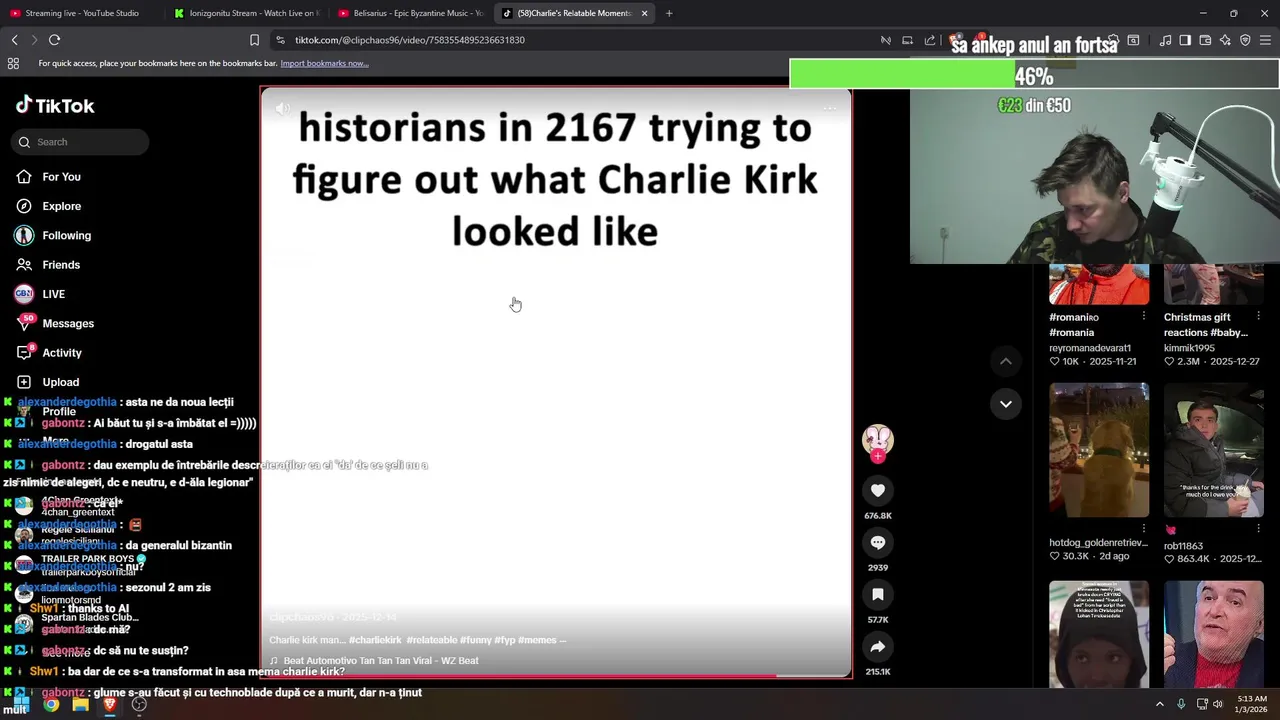Open the hotdog_goldenretriever dog video thumbnail

pos(1099,450)
